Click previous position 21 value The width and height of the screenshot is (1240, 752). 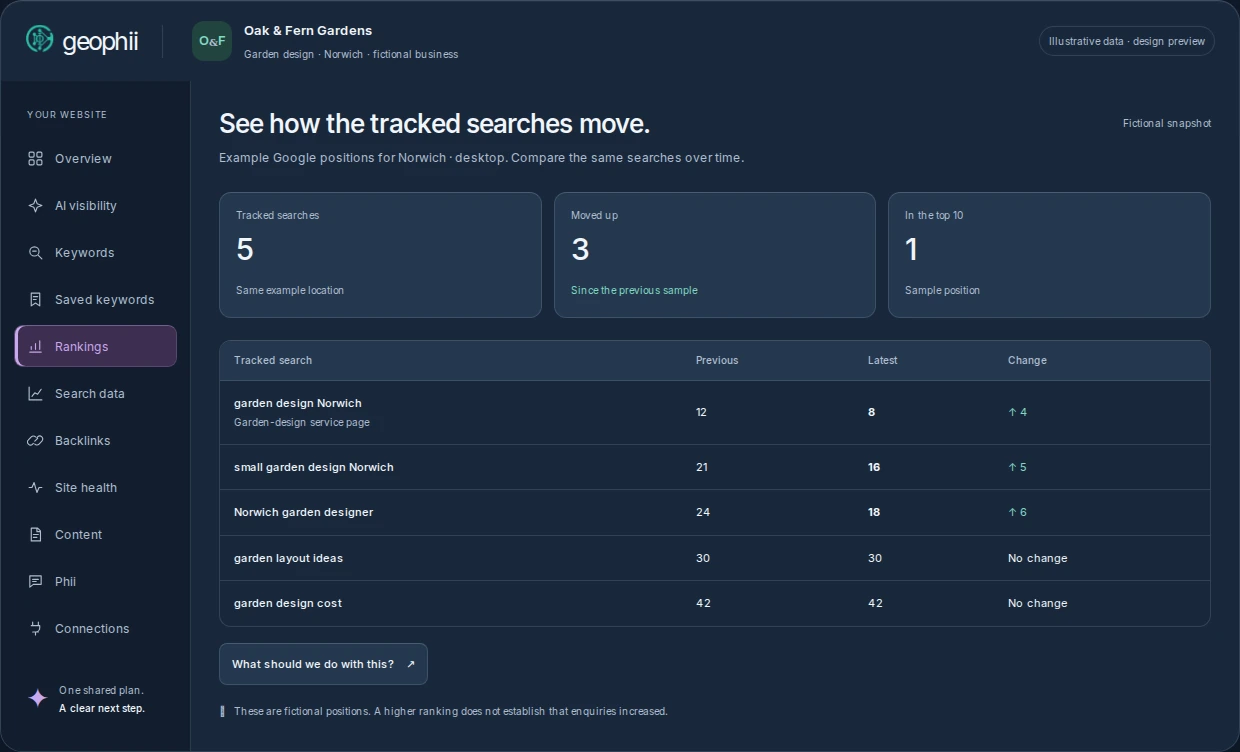[x=703, y=467]
